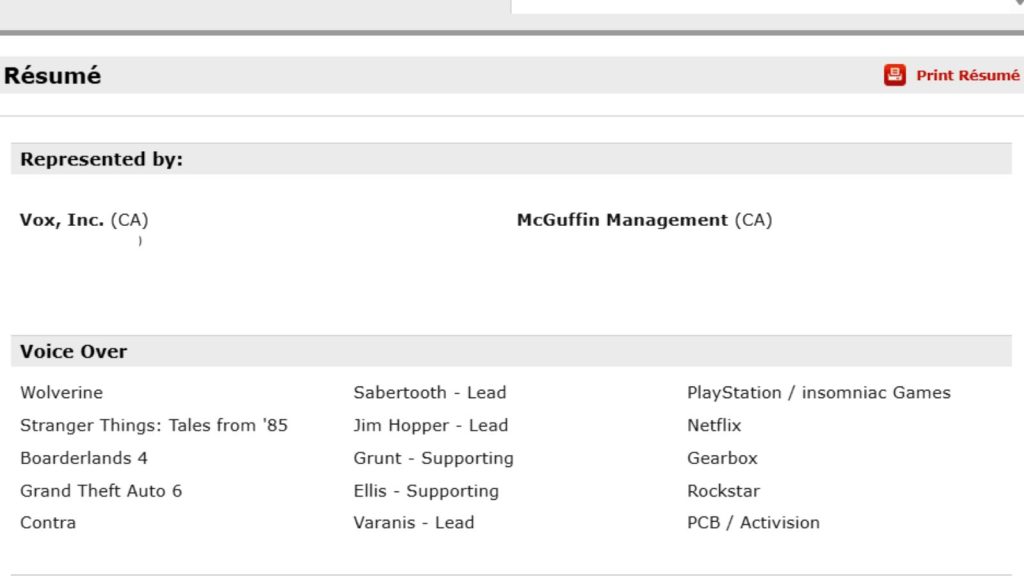Screen dimensions: 1024x576
Task: Click PlayStation / insomniac Games studio text
Action: (x=819, y=392)
